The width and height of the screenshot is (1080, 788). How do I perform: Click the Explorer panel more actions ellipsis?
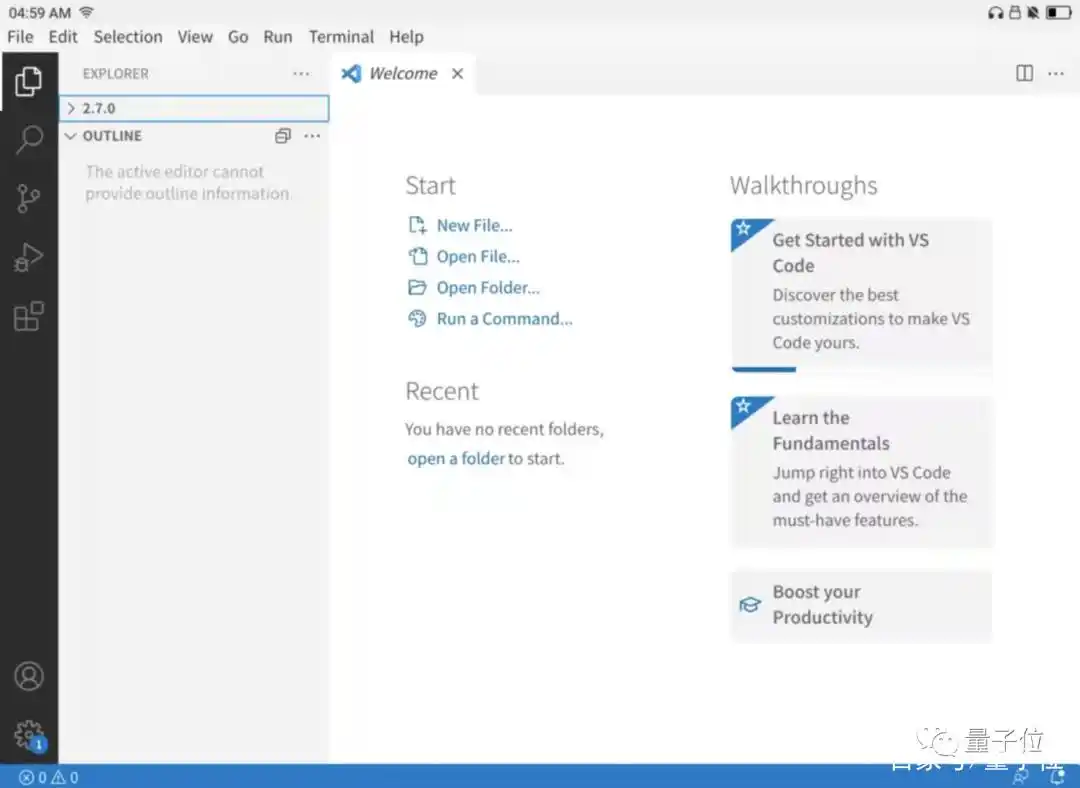301,74
